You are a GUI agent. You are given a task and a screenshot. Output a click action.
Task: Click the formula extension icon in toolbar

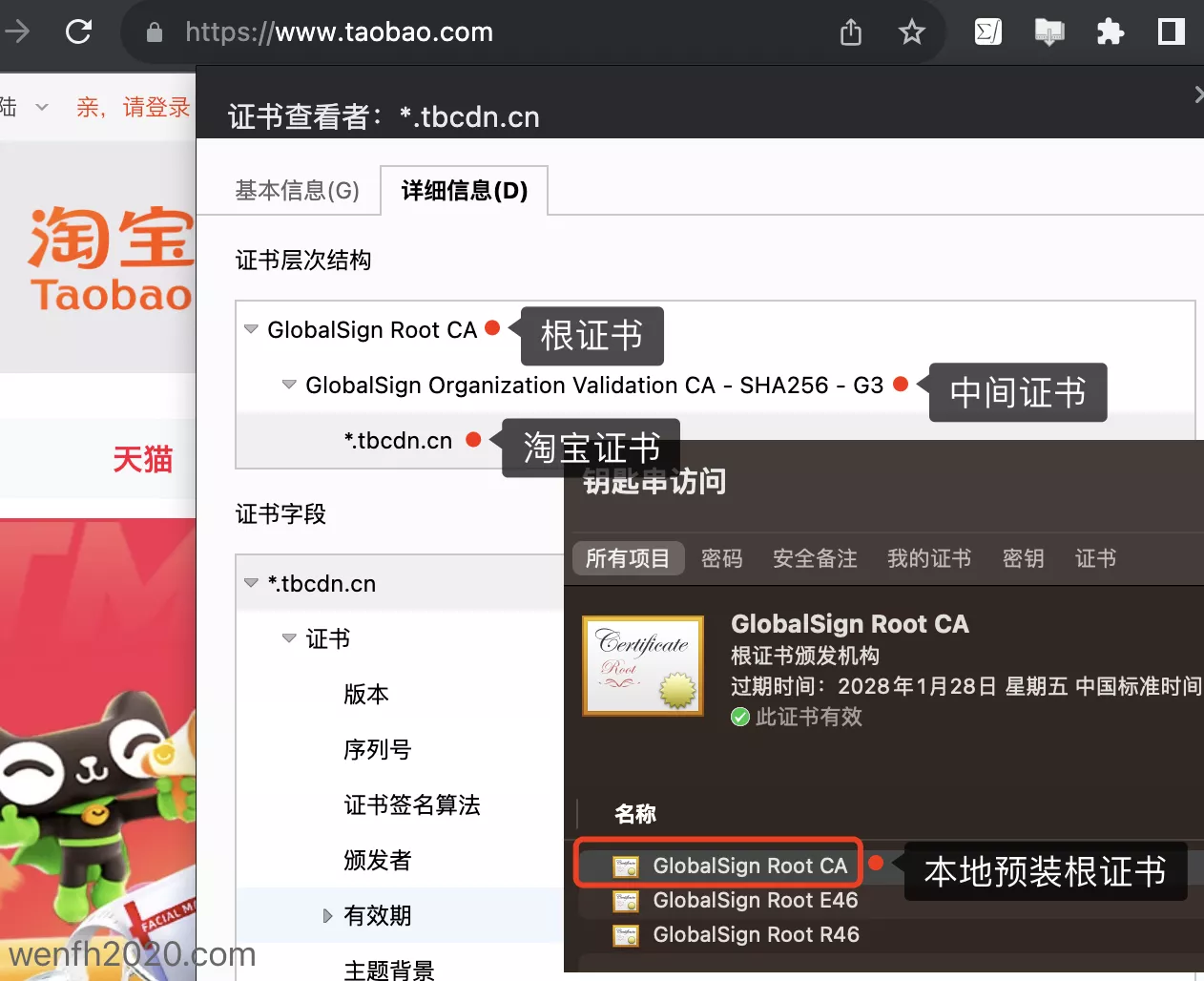pos(987,32)
